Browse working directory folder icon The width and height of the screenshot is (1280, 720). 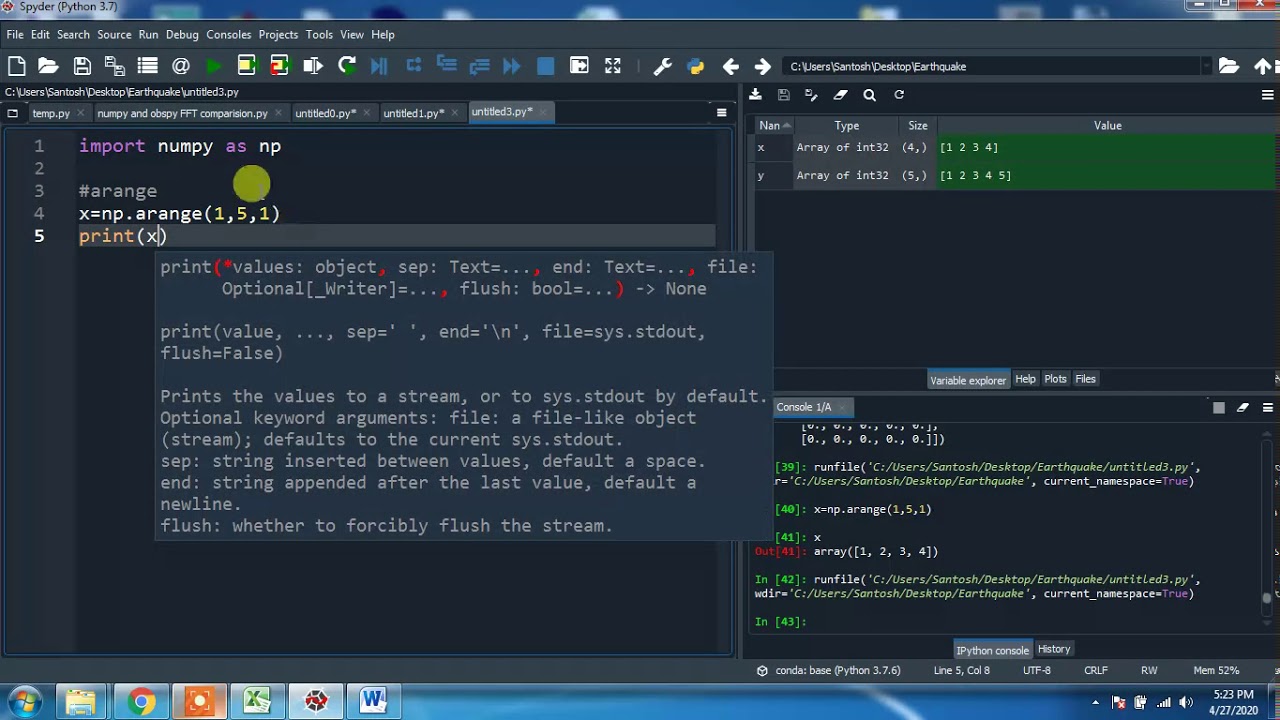(x=1229, y=66)
